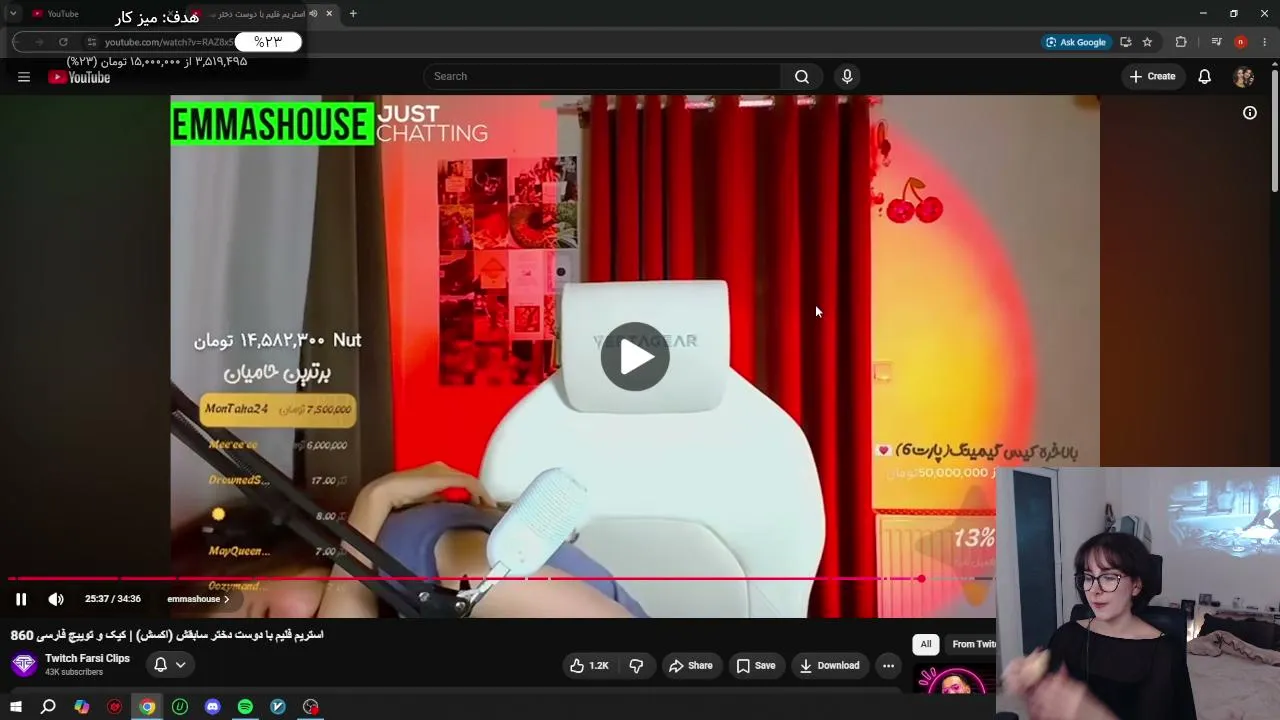
Task: Launch Discord from the taskbar
Action: coord(212,707)
